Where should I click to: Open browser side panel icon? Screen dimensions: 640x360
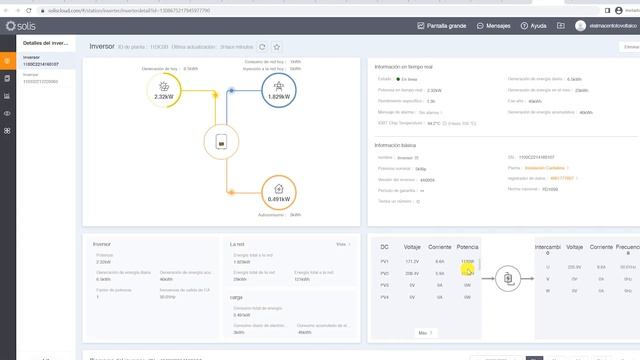click(x=607, y=11)
